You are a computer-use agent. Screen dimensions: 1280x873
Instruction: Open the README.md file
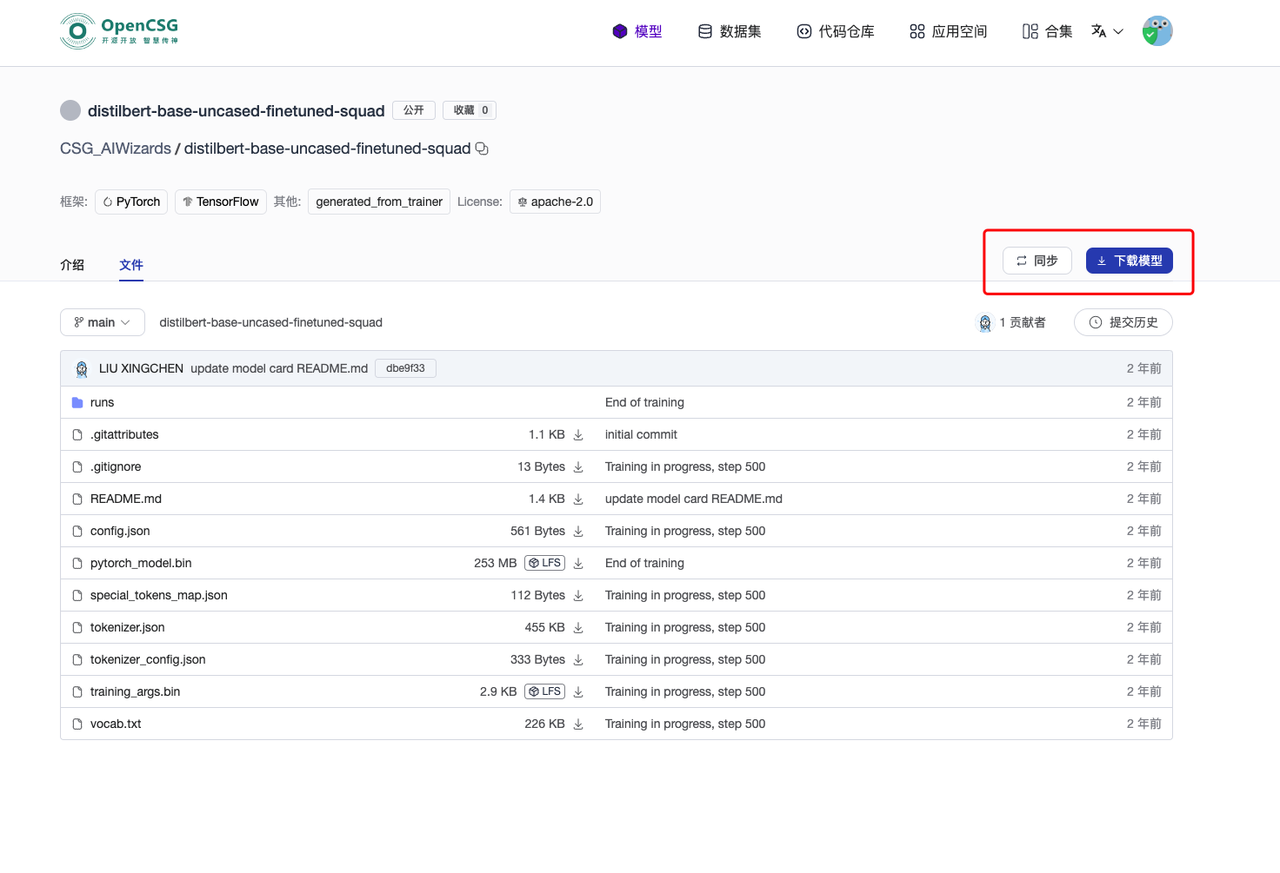pyautogui.click(x=126, y=498)
